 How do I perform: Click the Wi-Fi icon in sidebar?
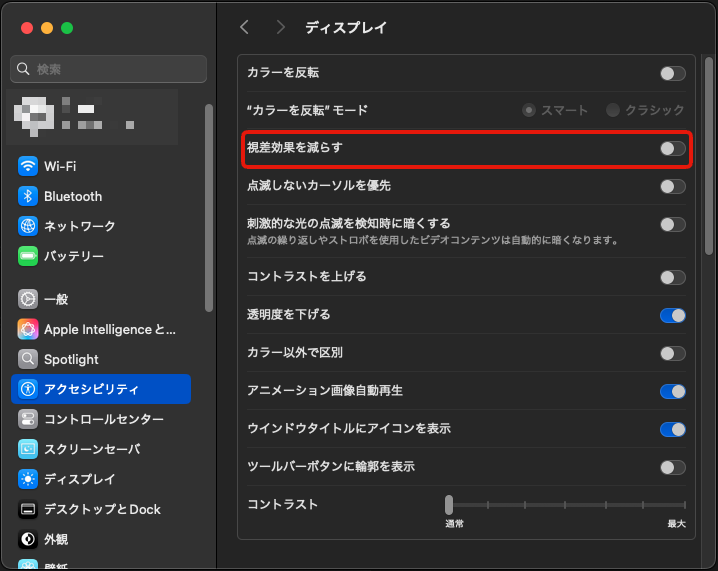coord(28,166)
